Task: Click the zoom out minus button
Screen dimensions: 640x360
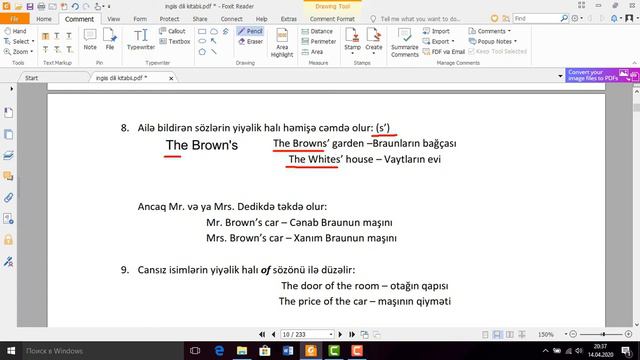Action: pos(573,334)
